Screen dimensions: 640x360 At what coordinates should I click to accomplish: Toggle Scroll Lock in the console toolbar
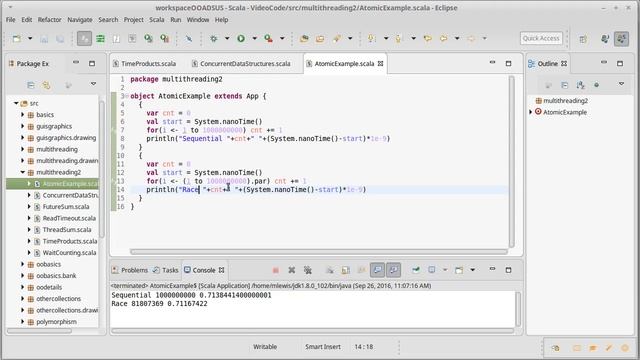pyautogui.click(x=345, y=270)
